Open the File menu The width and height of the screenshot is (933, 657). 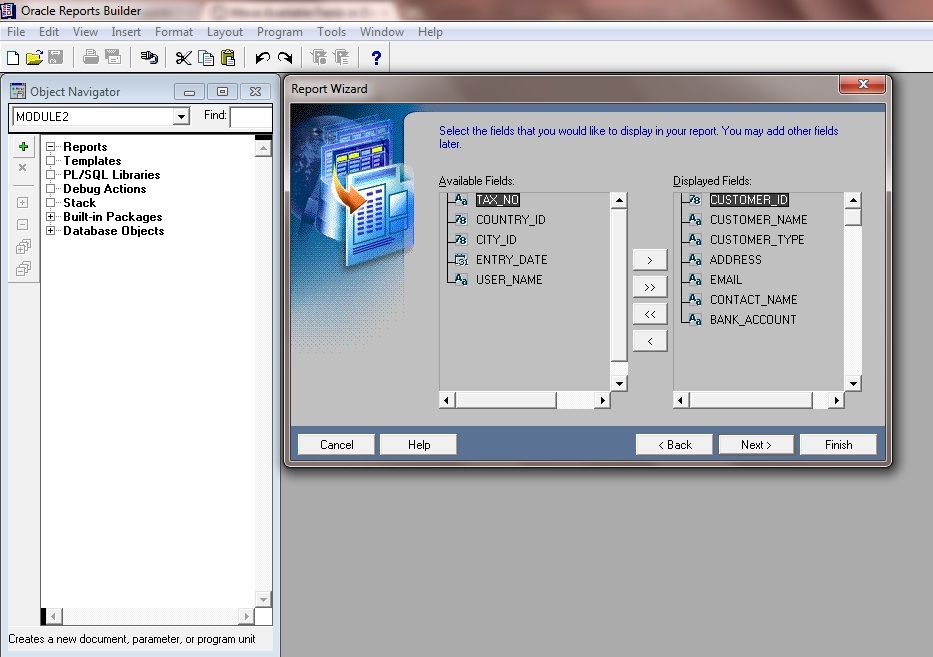tap(16, 32)
